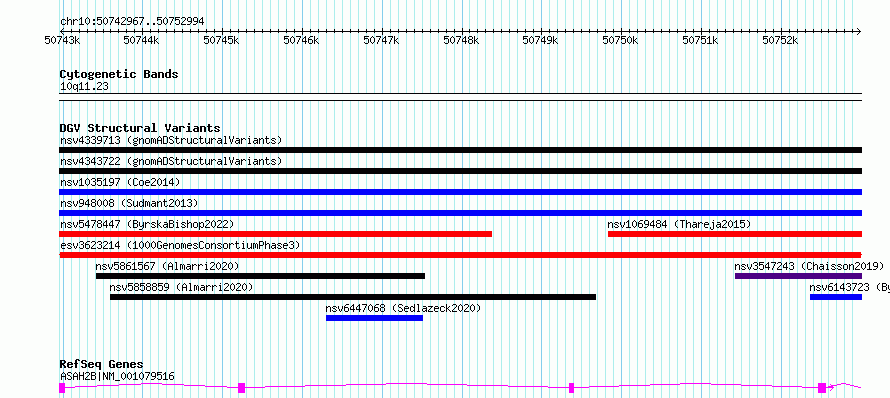Image resolution: width=890 pixels, height=398 pixels.
Task: Click the DGV Structural Variants track title
Action: [140, 128]
